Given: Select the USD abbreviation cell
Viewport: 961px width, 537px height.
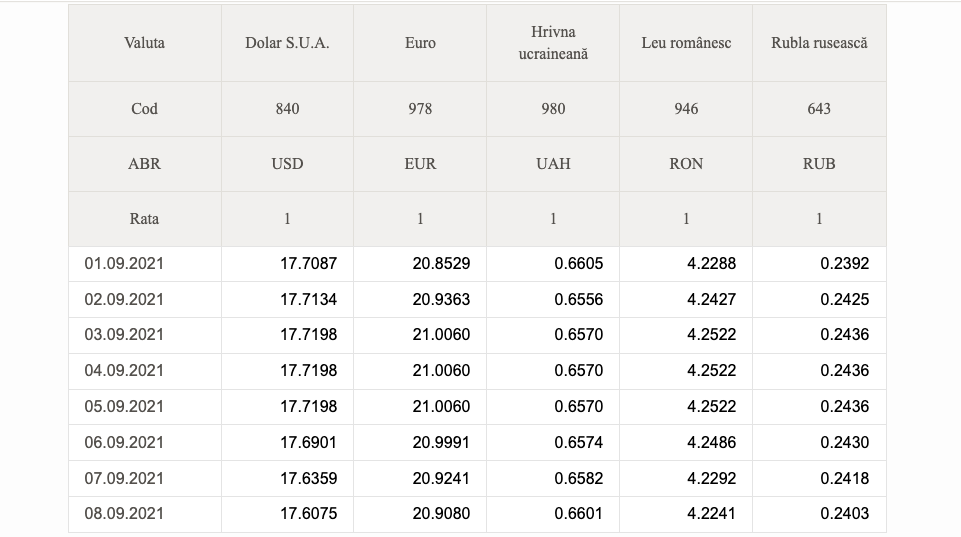Looking at the screenshot, I should (287, 164).
